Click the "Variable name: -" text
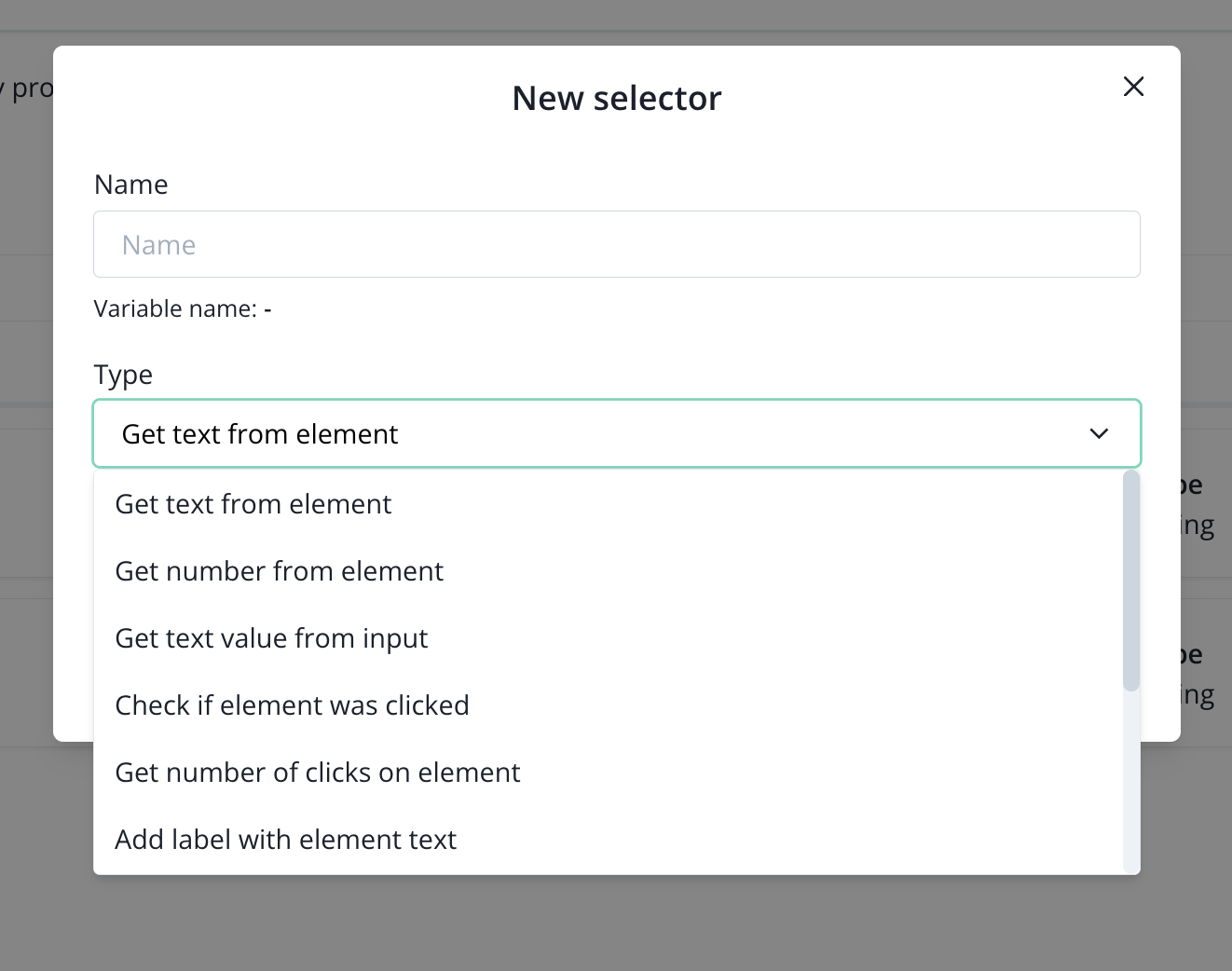 (183, 308)
